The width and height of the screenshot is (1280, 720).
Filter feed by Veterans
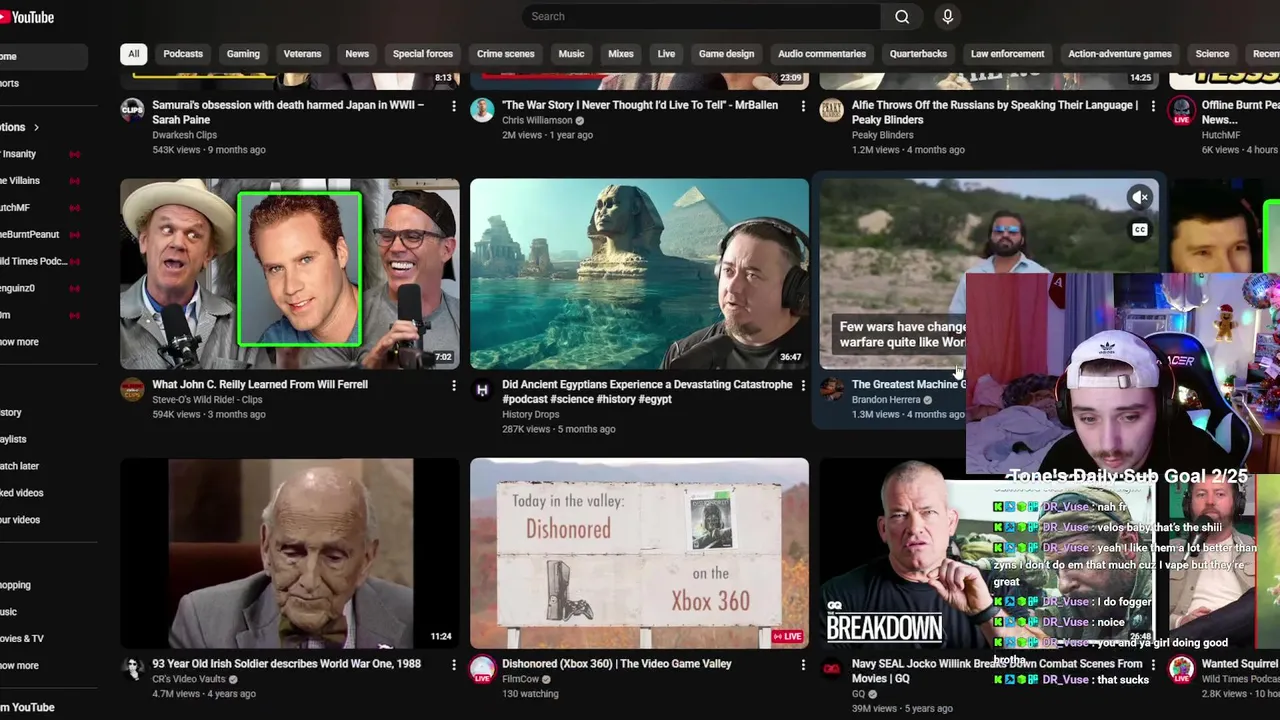[x=302, y=54]
